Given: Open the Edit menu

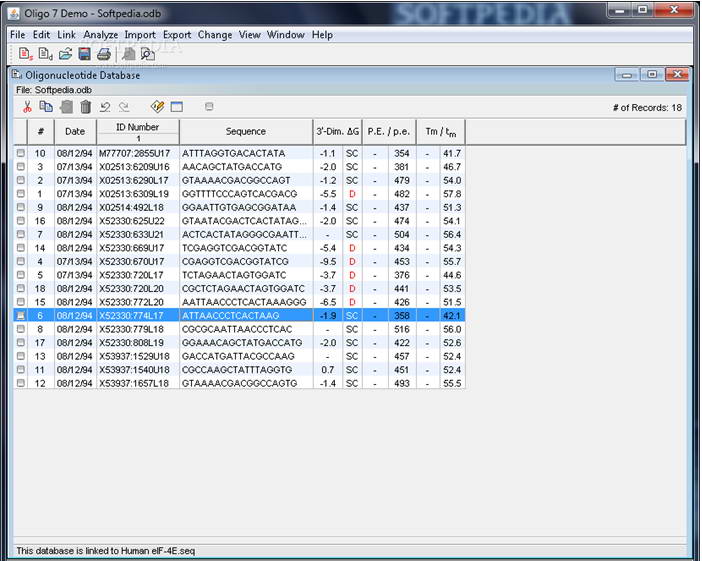Looking at the screenshot, I should [41, 34].
